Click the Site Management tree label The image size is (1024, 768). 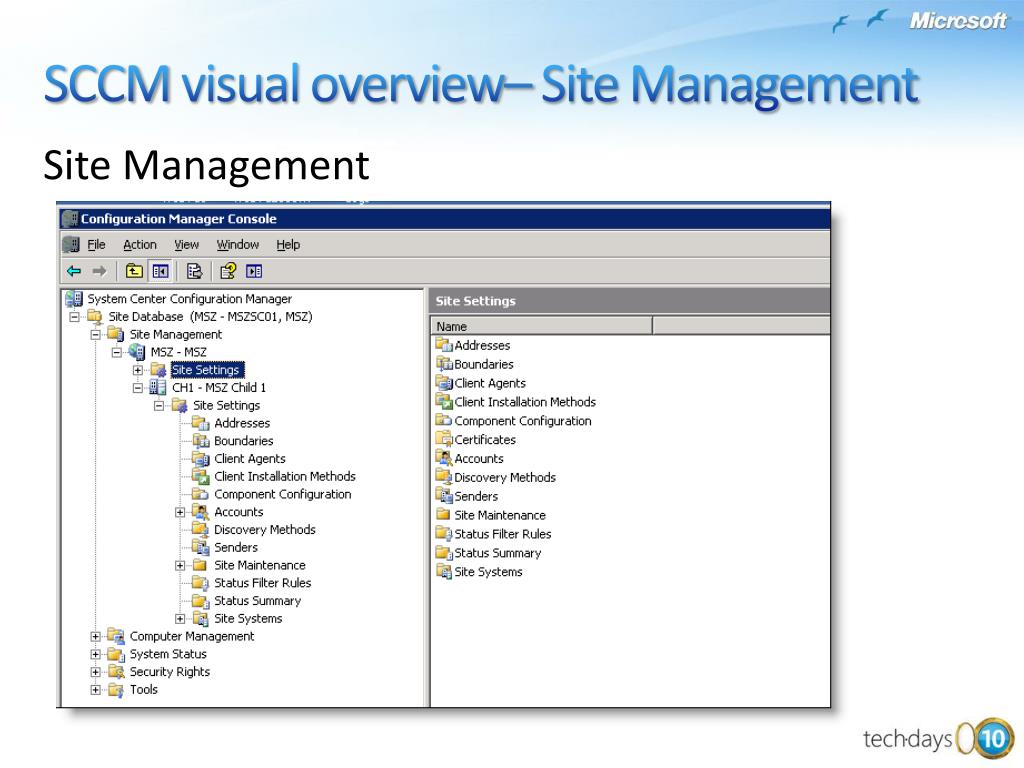[176, 334]
